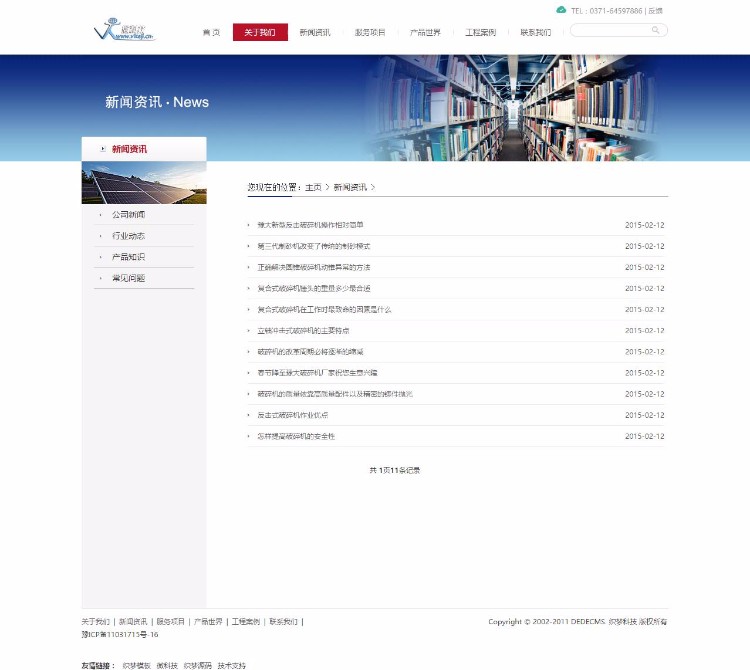Select 产品知识 in the sidebar

[x=128, y=257]
